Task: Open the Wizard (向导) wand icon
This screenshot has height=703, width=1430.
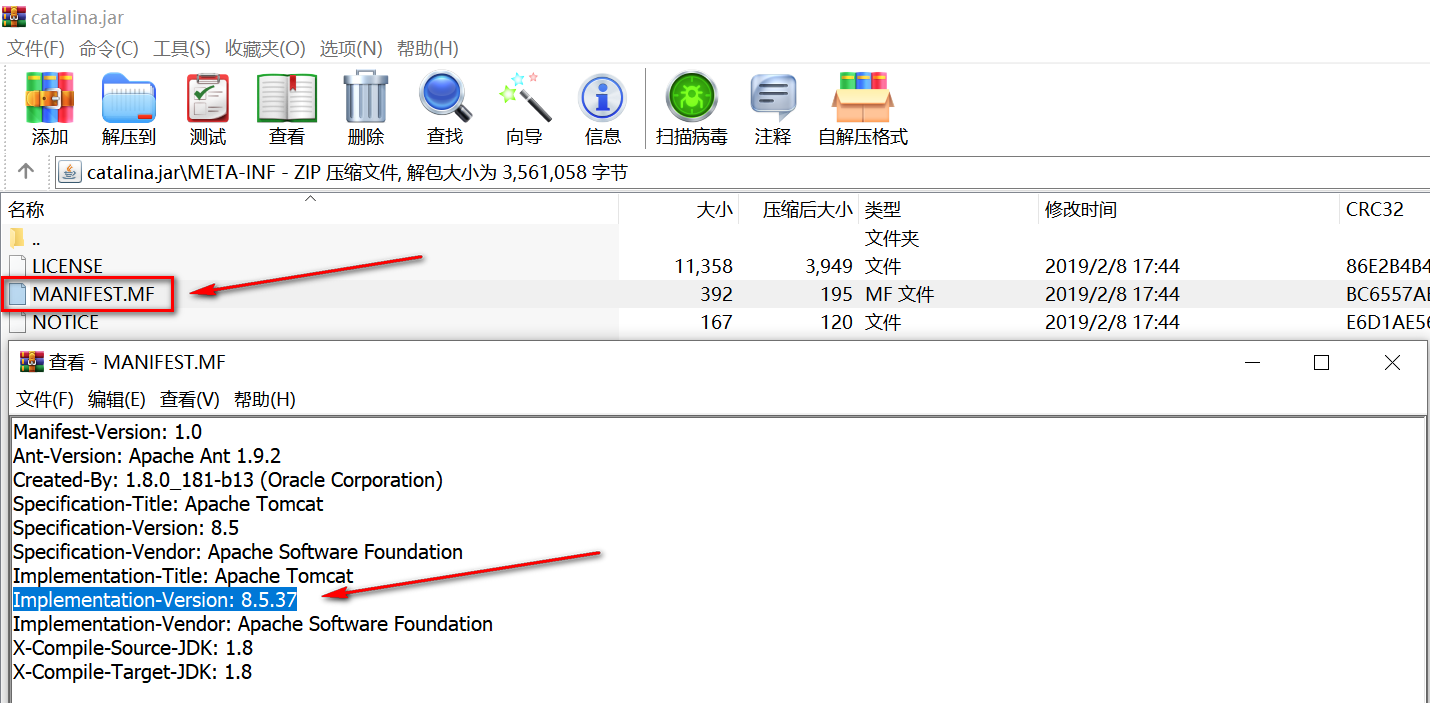Action: [524, 97]
